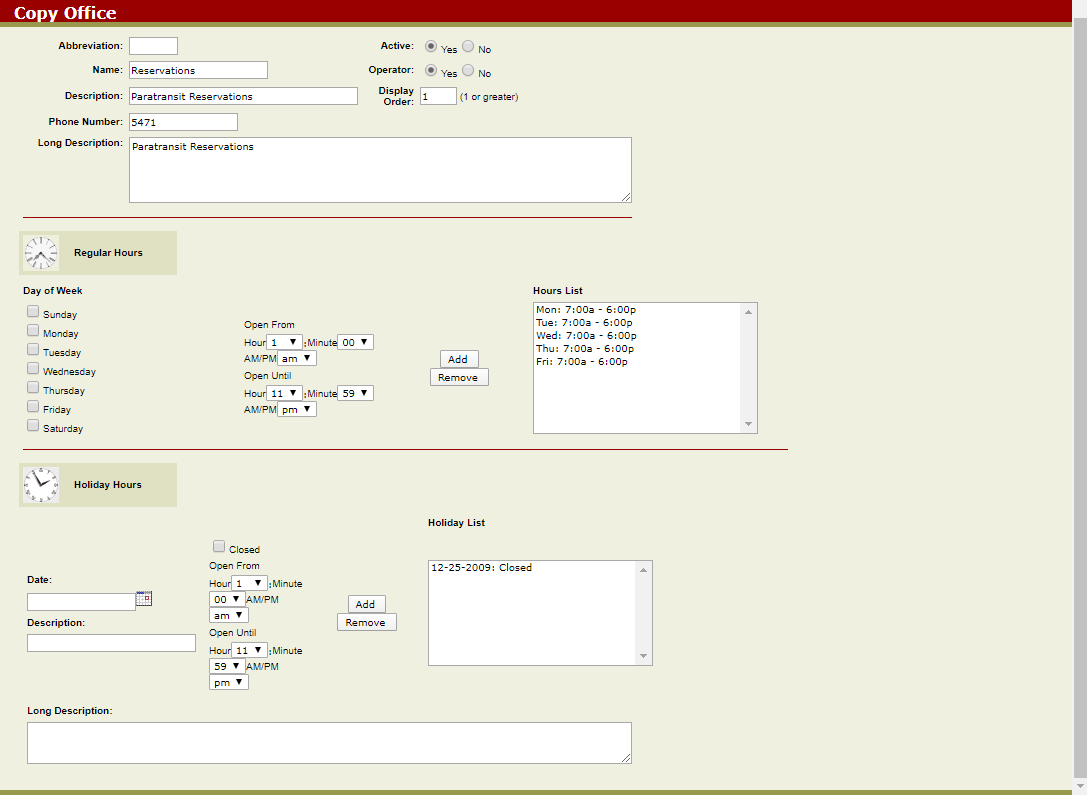
Task: Select No for the Active option
Action: [468, 47]
